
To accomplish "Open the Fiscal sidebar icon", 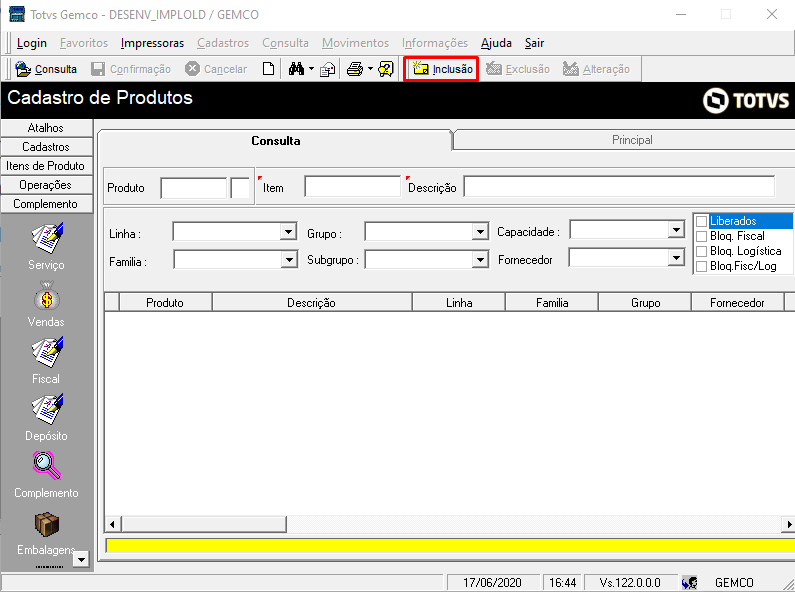I will (47, 352).
